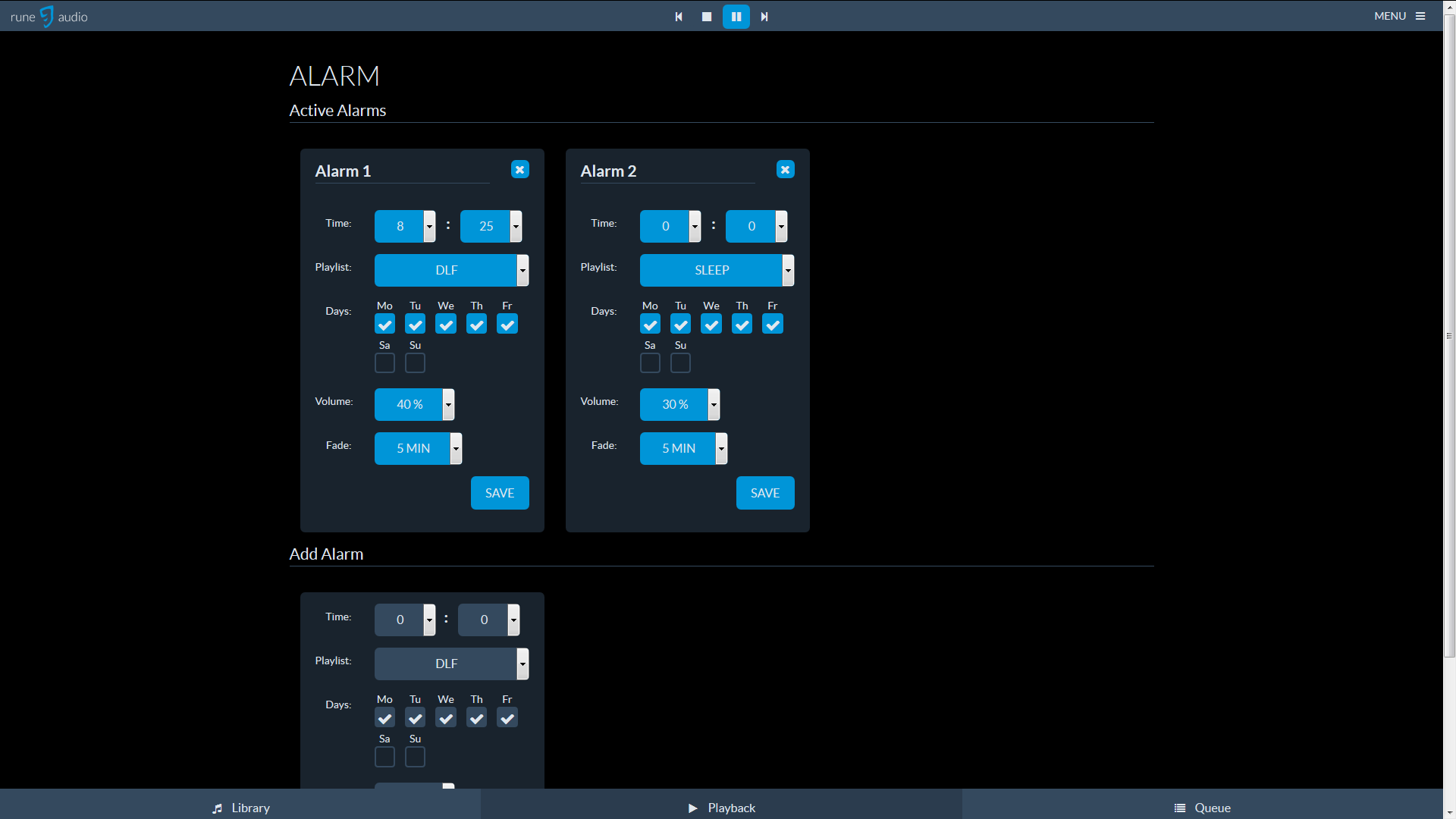
Task: Uncheck Wednesday for Alarm 1
Action: (446, 325)
